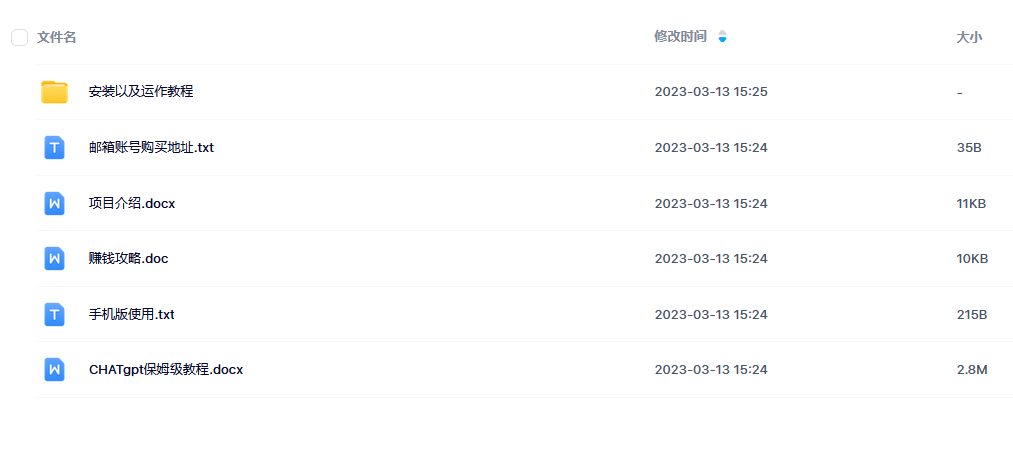Click the sort arrows next to 修改时间
The height and width of the screenshot is (455, 1013).
722,37
